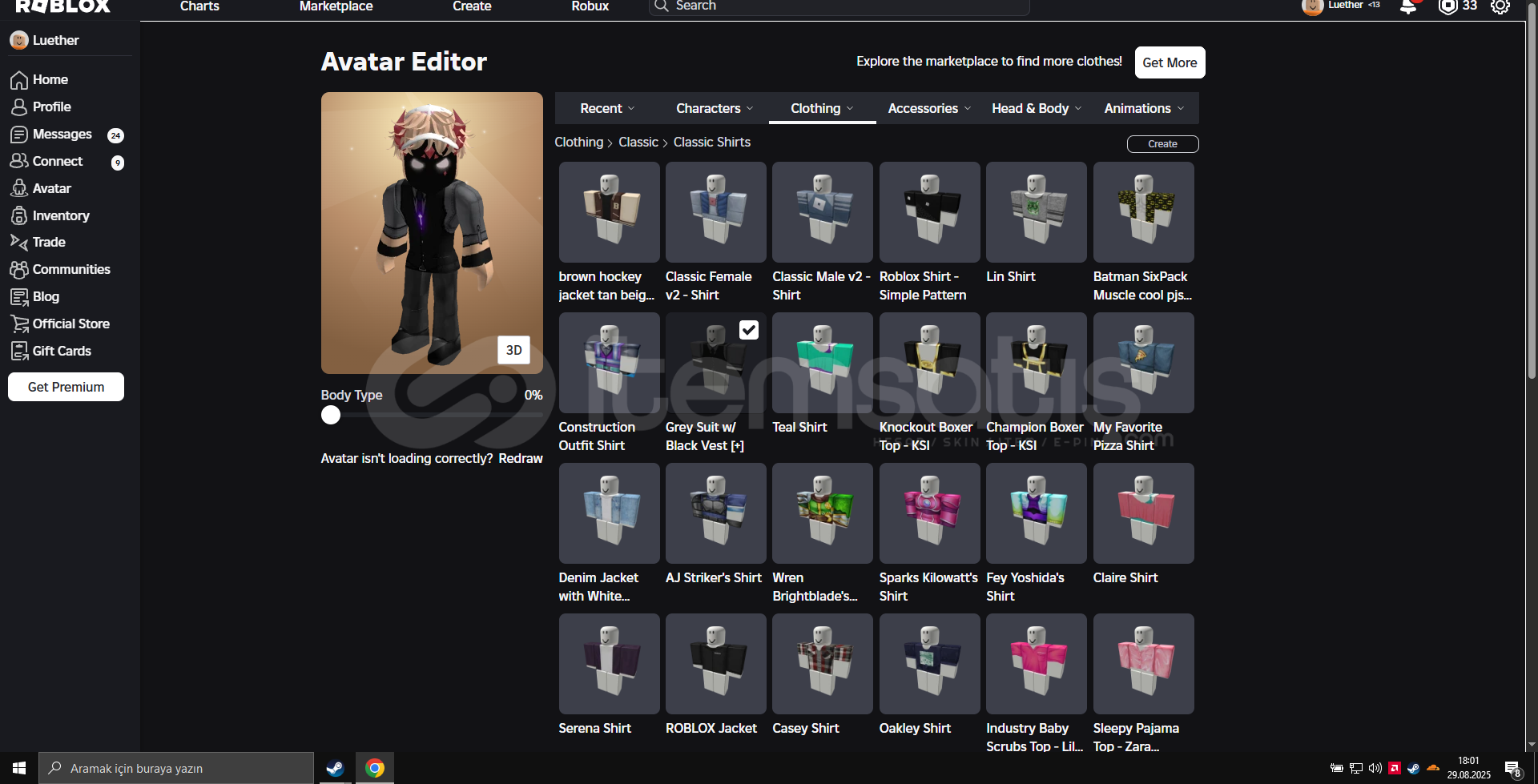
Task: Open Official Store in the sidebar
Action: (x=70, y=324)
